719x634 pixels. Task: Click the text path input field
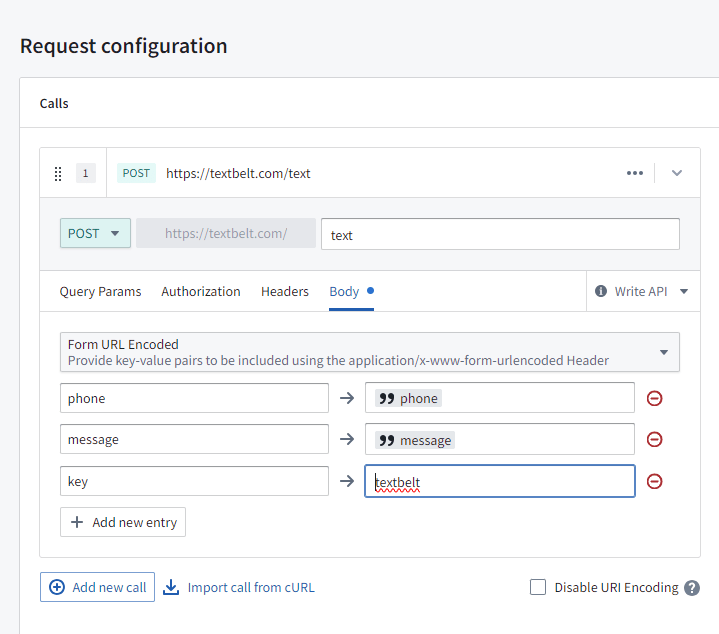[x=500, y=235]
